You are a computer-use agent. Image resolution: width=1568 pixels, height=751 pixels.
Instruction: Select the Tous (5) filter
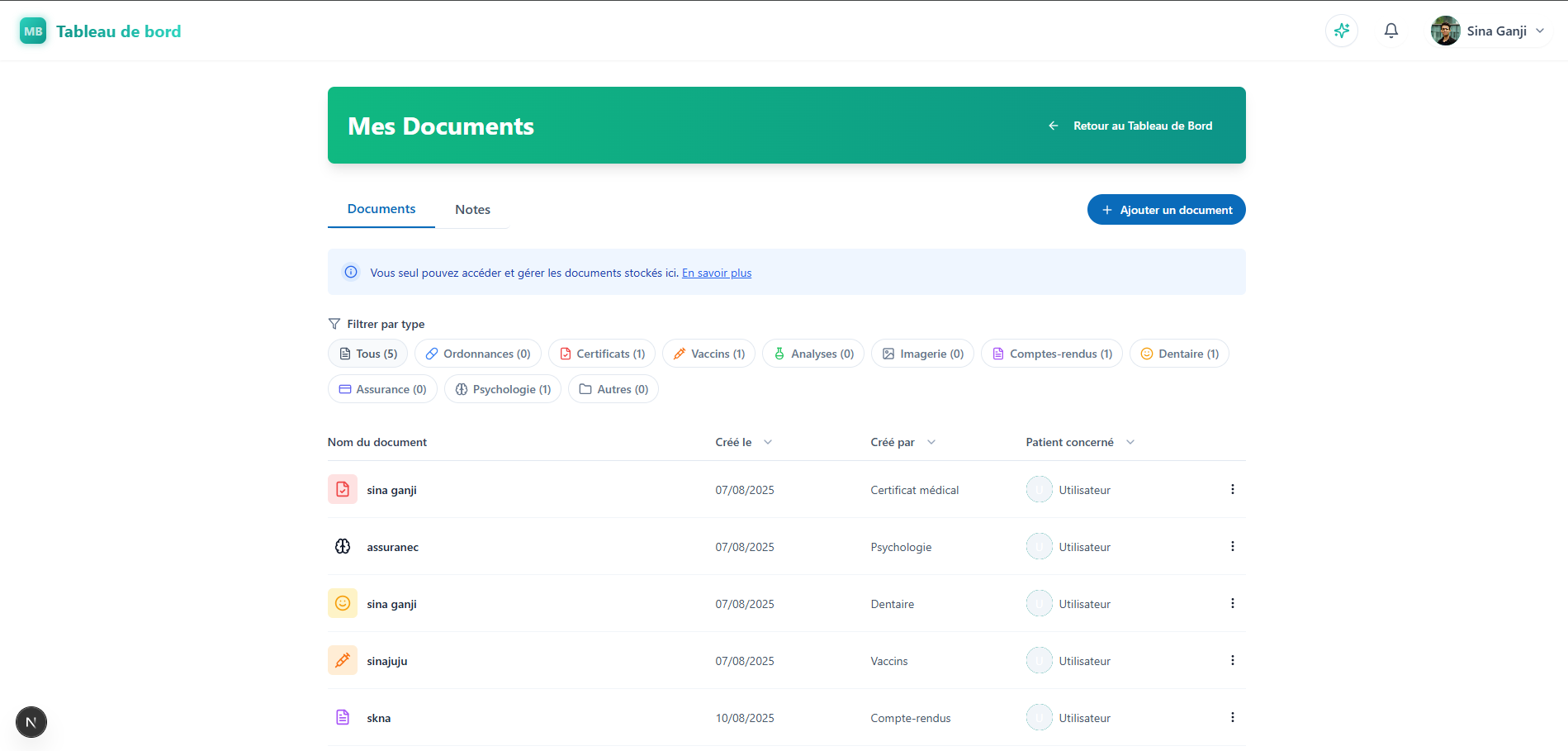tap(368, 354)
